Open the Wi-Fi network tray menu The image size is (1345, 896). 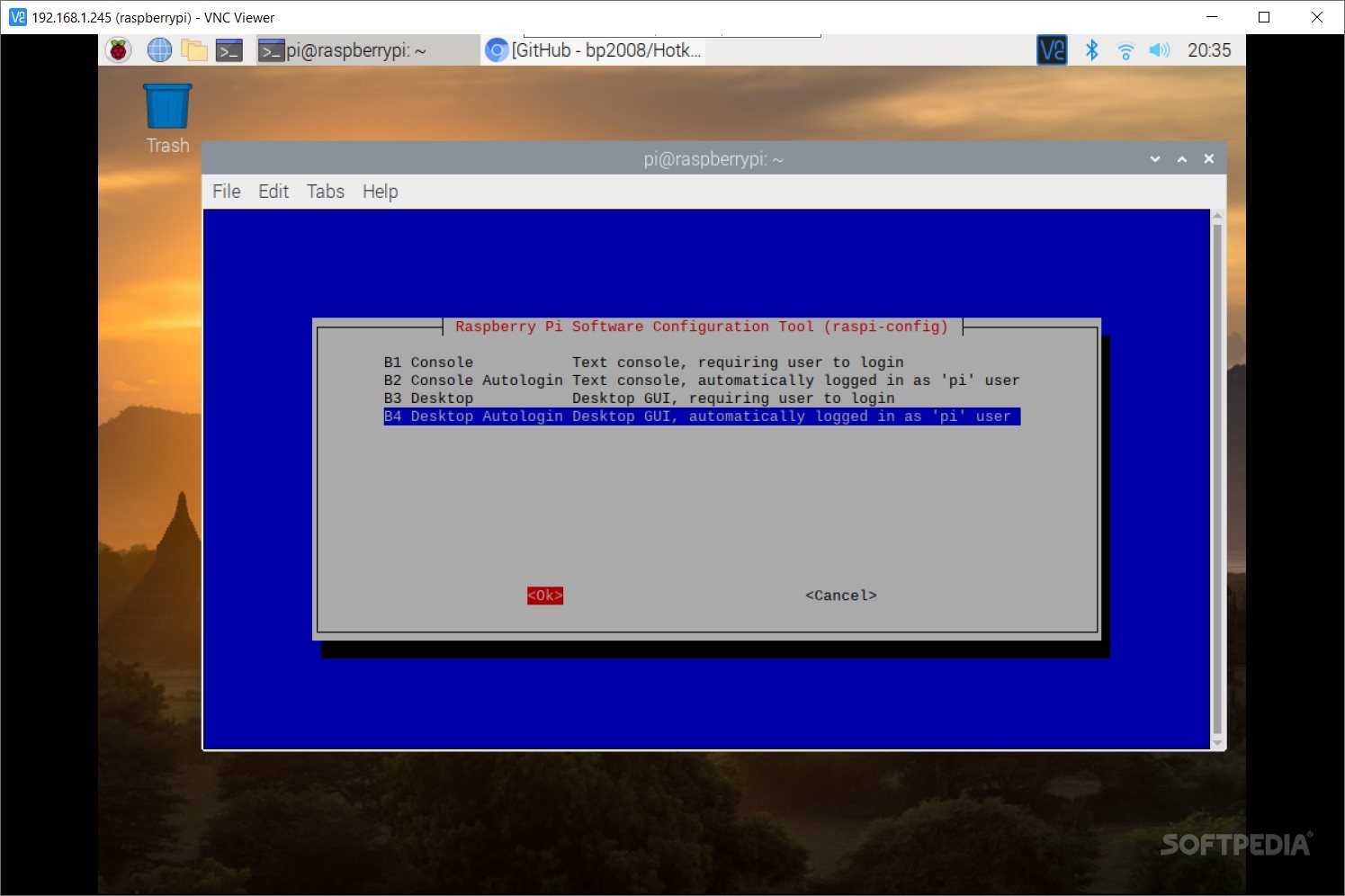point(1125,50)
